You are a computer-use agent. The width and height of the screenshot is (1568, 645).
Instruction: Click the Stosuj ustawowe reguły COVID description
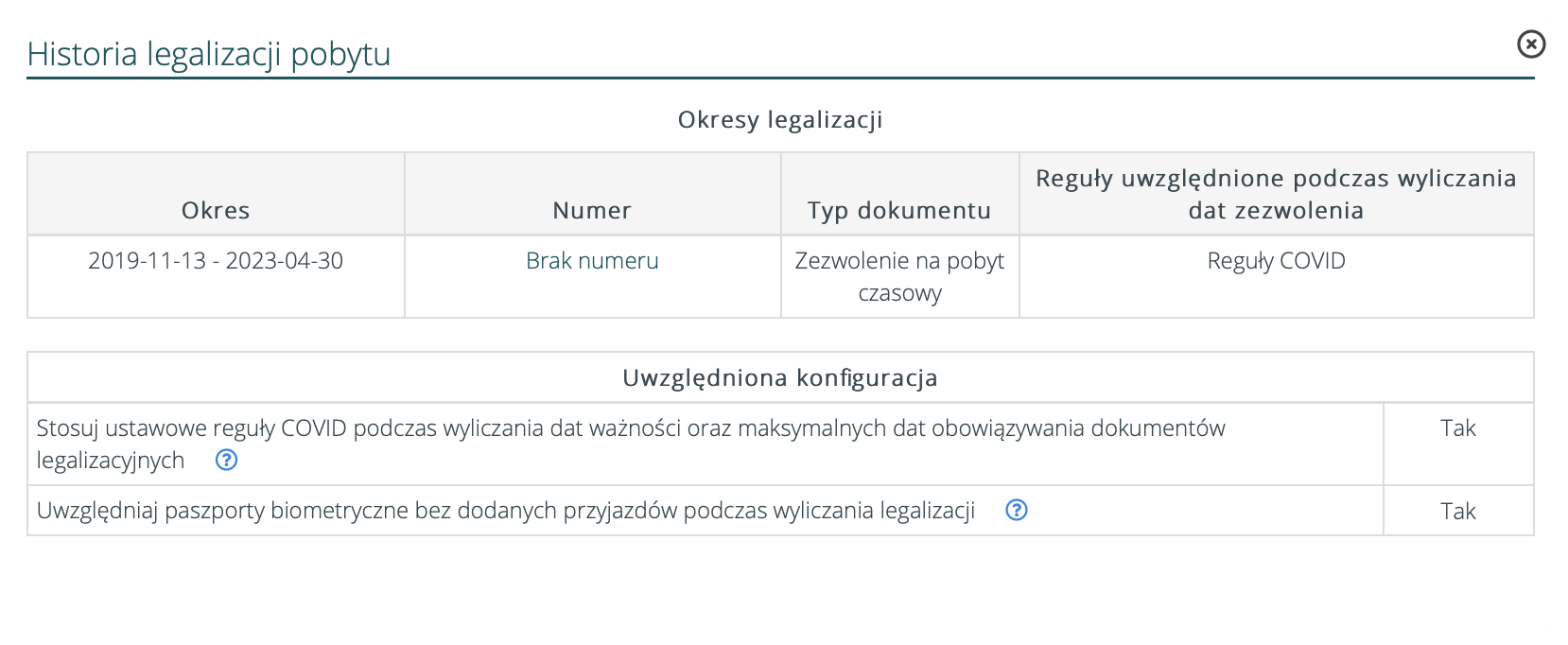(x=630, y=428)
